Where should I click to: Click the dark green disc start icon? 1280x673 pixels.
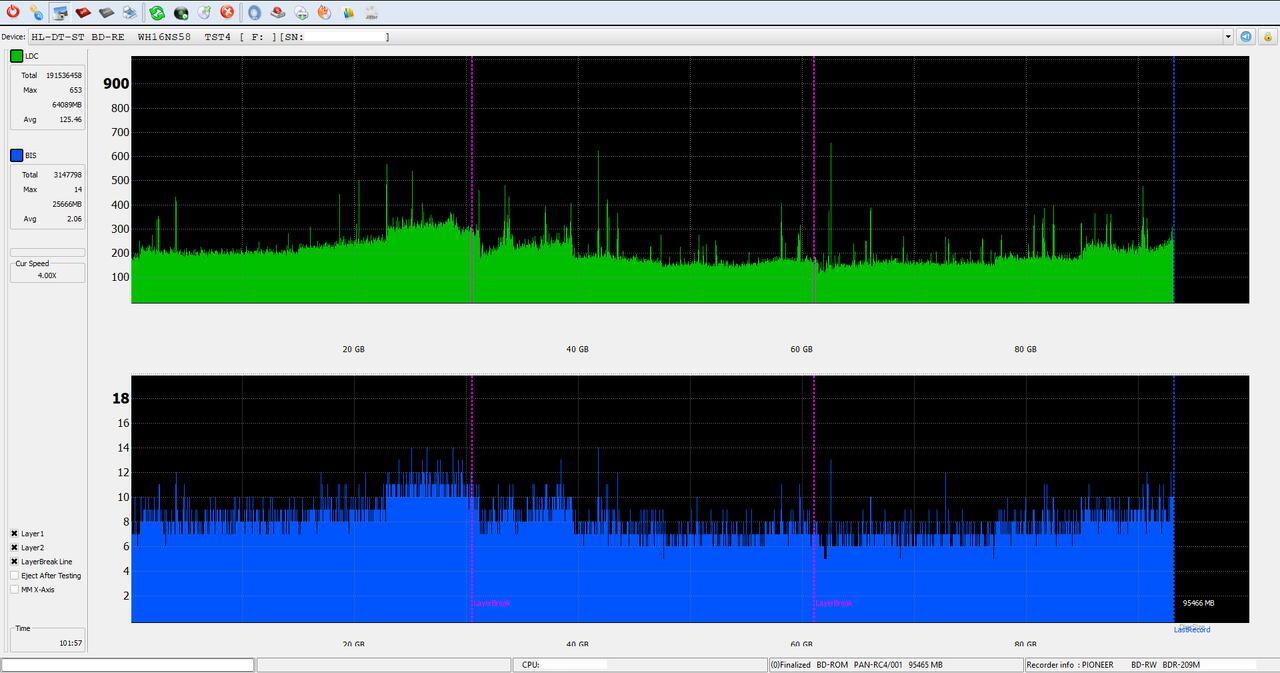(x=181, y=12)
